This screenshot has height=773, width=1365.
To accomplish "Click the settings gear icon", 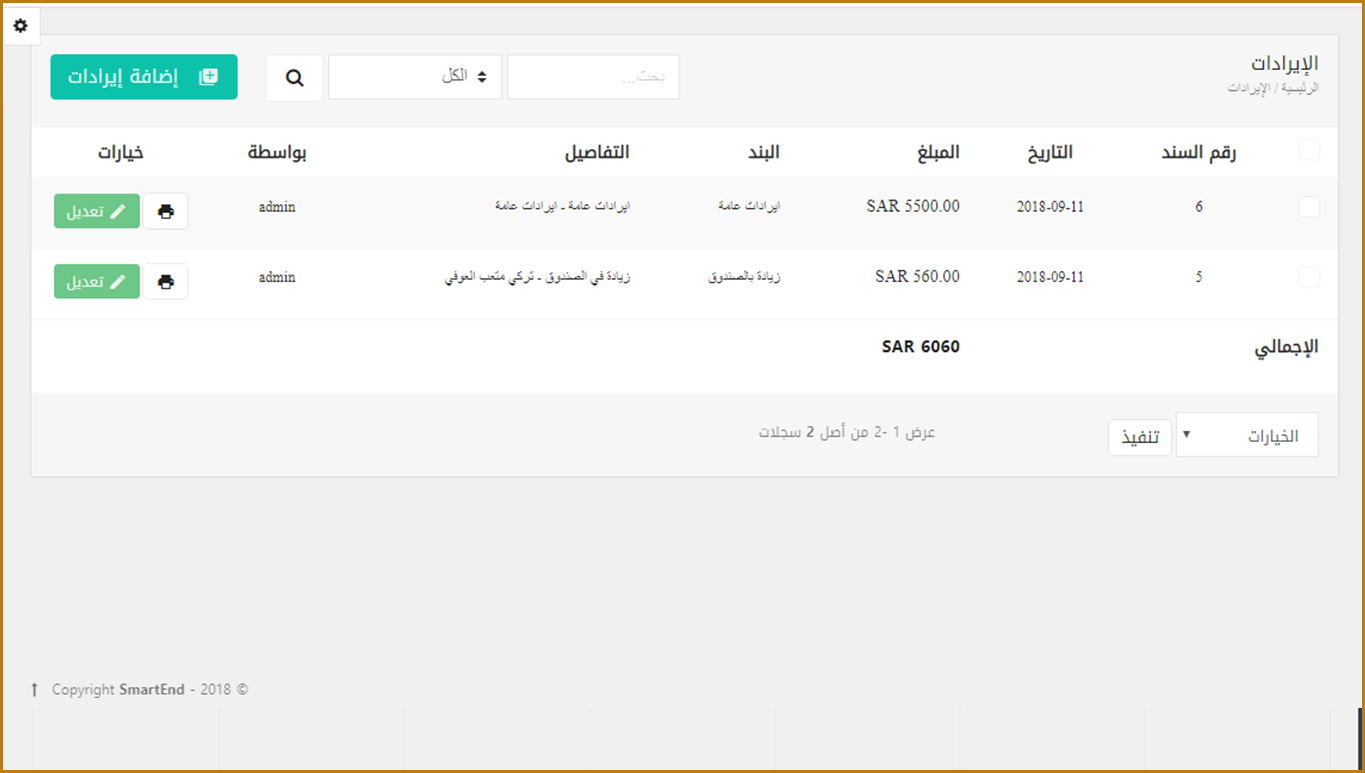I will pos(21,25).
